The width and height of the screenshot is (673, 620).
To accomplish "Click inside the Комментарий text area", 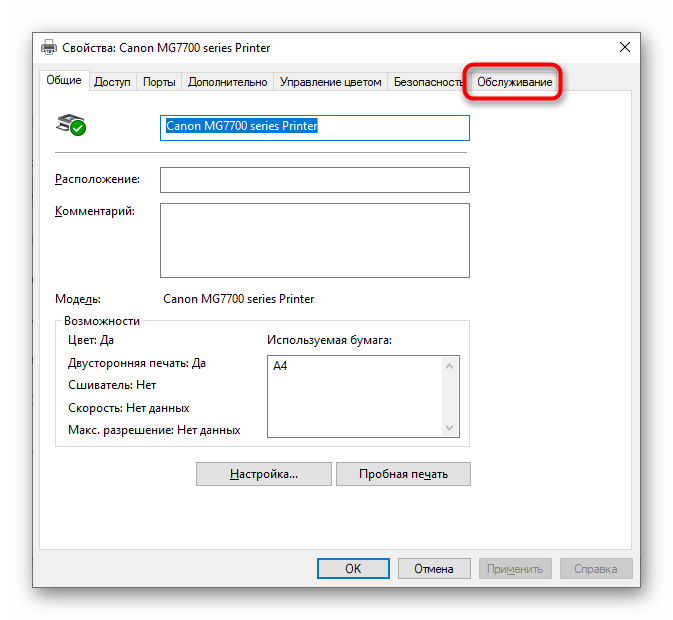I will [314, 240].
